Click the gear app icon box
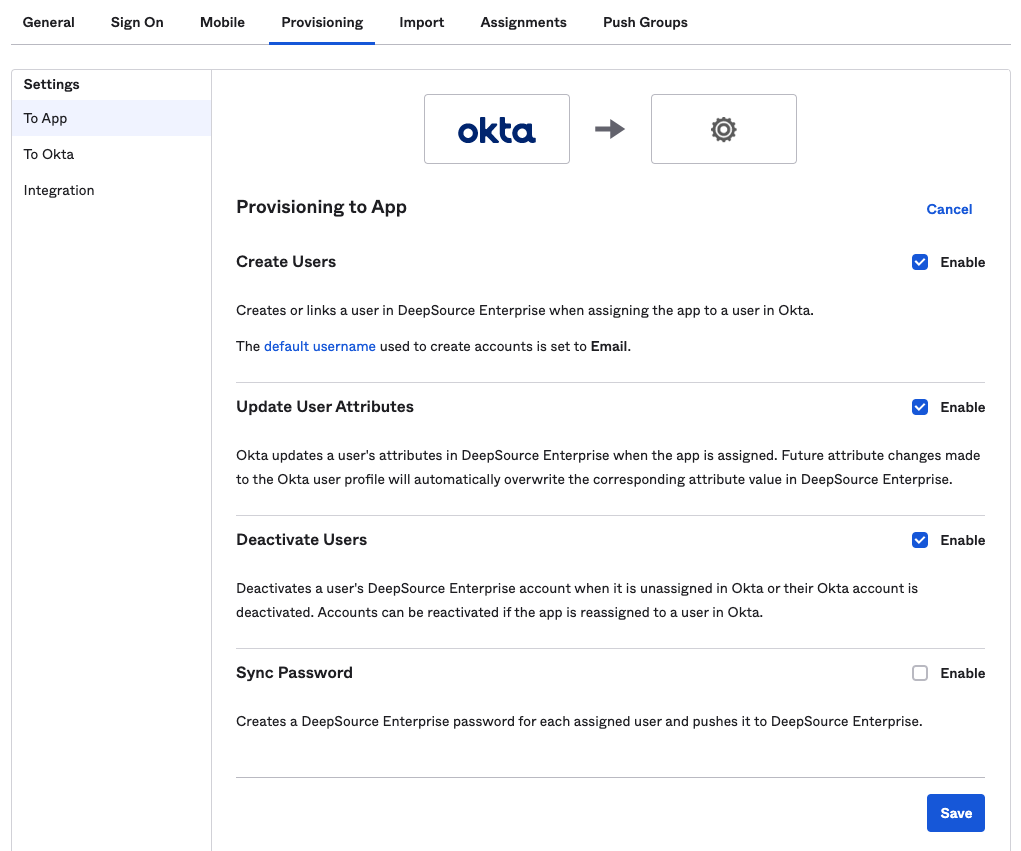 [x=723, y=129]
